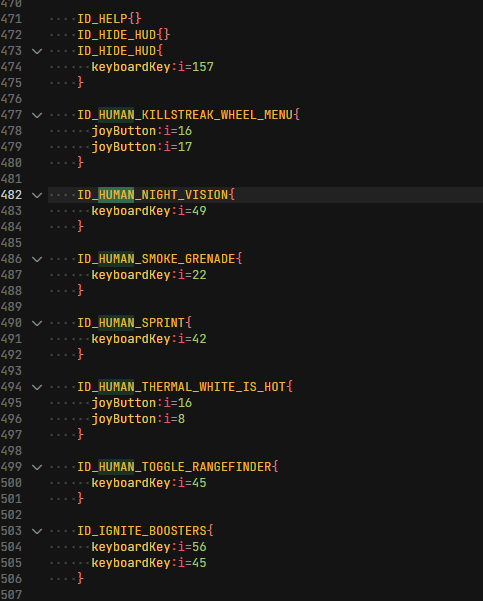Screen dimensions: 483x601
Task: Collapse the ID_HUMAN_KILLSTREAK_WHEEL_MENU fold chevron
Action: pos(37,115)
